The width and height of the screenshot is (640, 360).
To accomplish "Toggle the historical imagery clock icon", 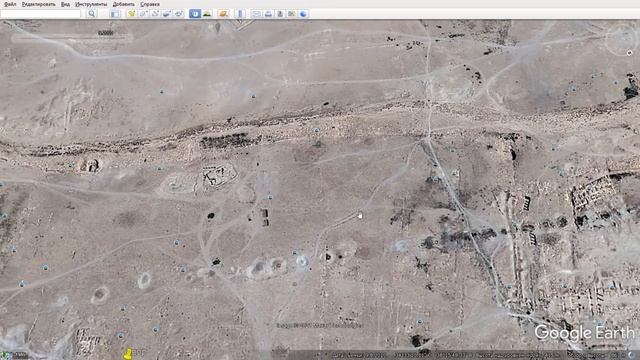I will (195, 14).
